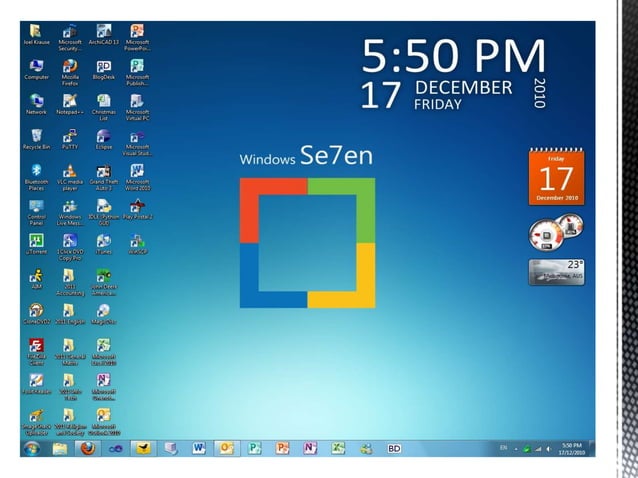Open the Bluetooth Places desktop icon
Screen dimensions: 638x478
click(x=36, y=177)
